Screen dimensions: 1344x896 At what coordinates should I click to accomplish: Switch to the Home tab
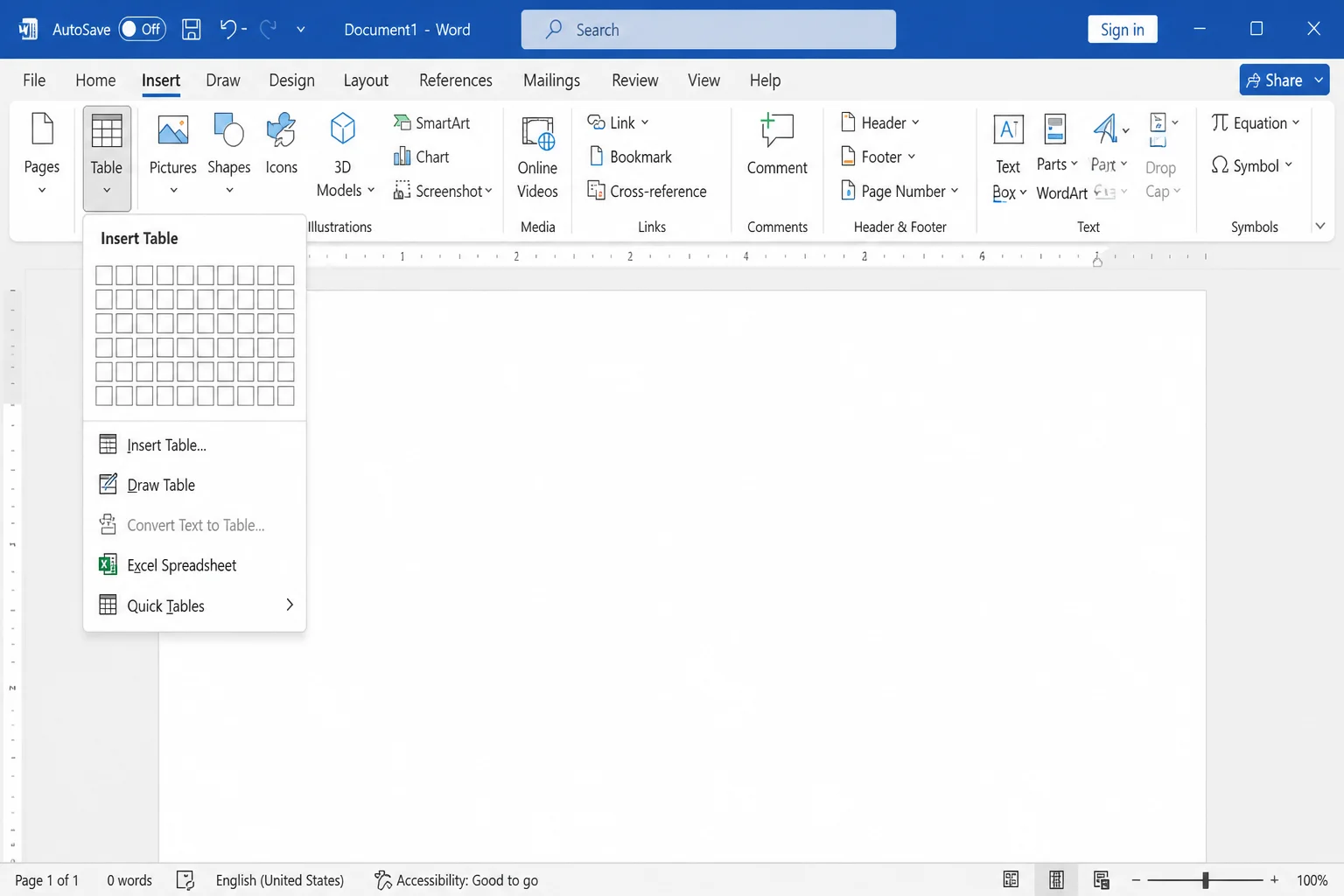point(95,80)
